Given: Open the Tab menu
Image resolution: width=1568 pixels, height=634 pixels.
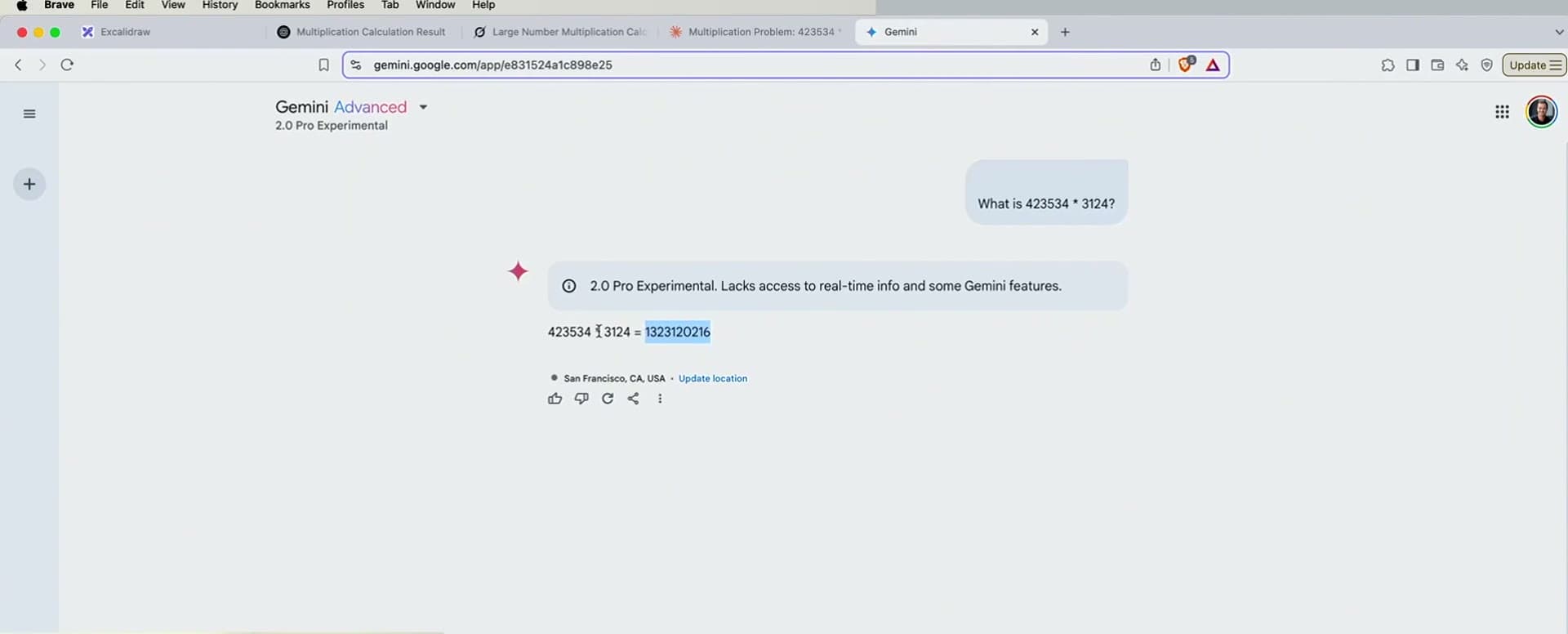Looking at the screenshot, I should coord(390,5).
